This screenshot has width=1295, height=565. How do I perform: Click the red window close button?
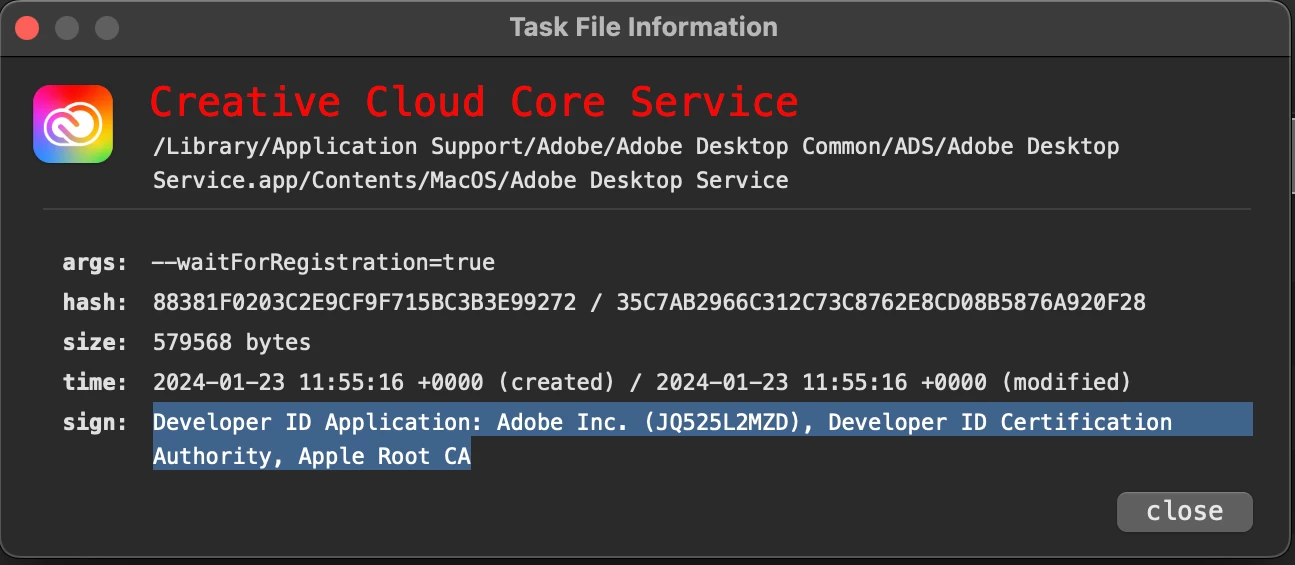pos(27,27)
